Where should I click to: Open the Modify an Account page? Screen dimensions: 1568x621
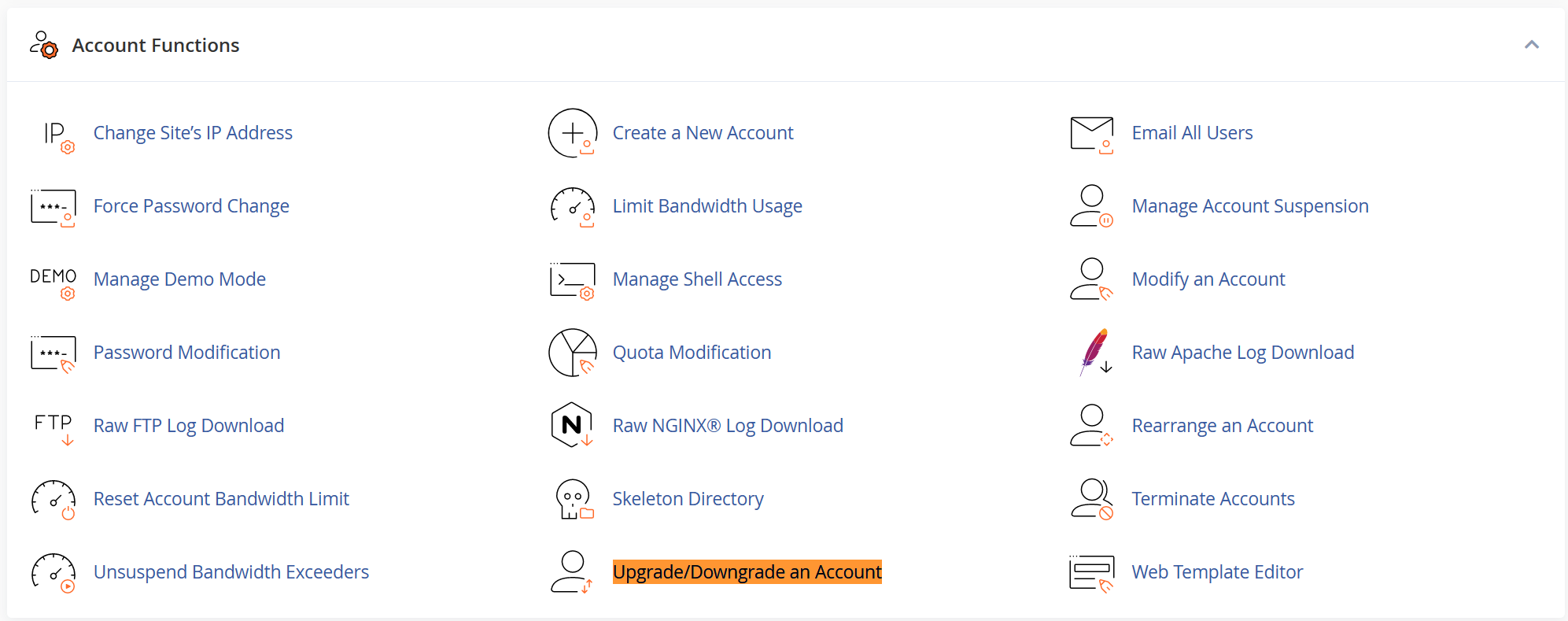coord(1208,279)
